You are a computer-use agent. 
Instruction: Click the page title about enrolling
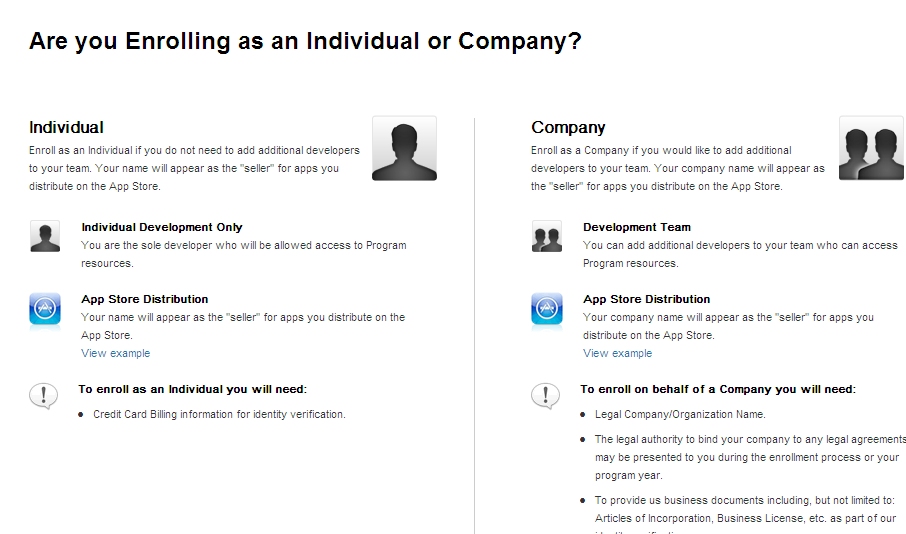[305, 42]
